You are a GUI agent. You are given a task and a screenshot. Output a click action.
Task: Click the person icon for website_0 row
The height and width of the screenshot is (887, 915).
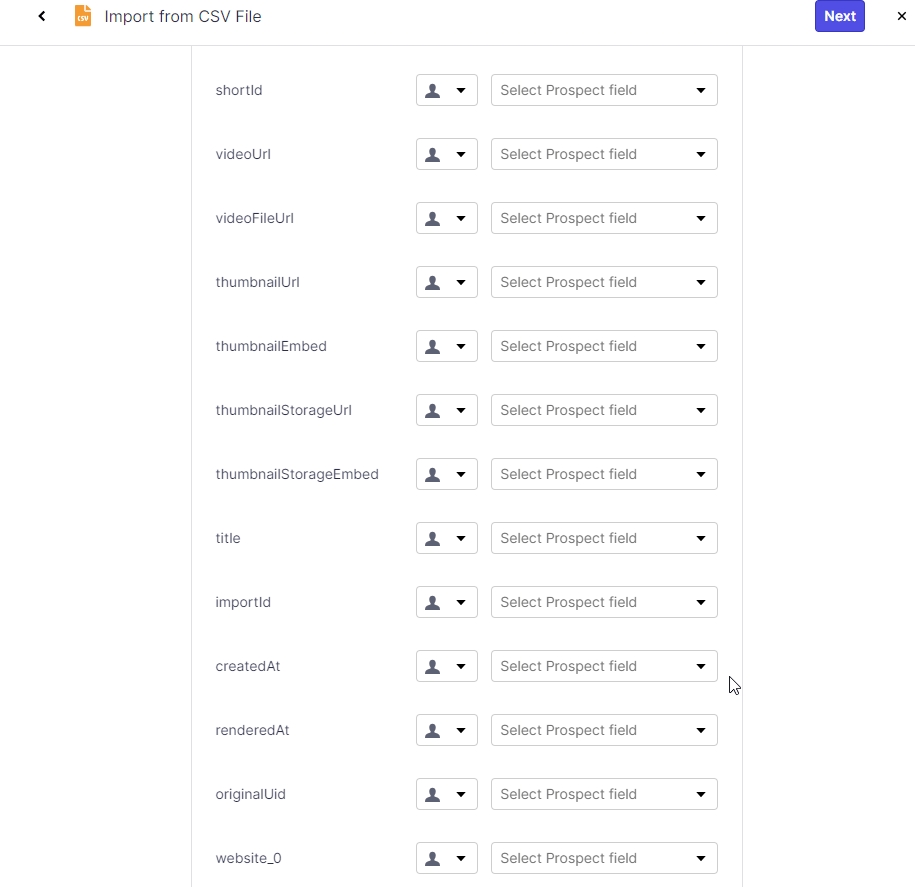[433, 858]
